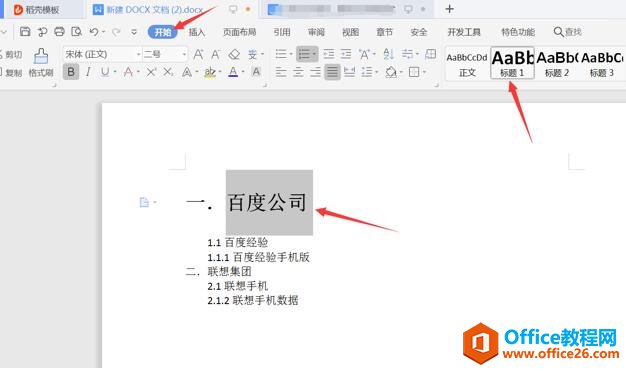Toggle Strikethrough red A button
Viewport: 626px width, 371px height.
click(x=128, y=72)
